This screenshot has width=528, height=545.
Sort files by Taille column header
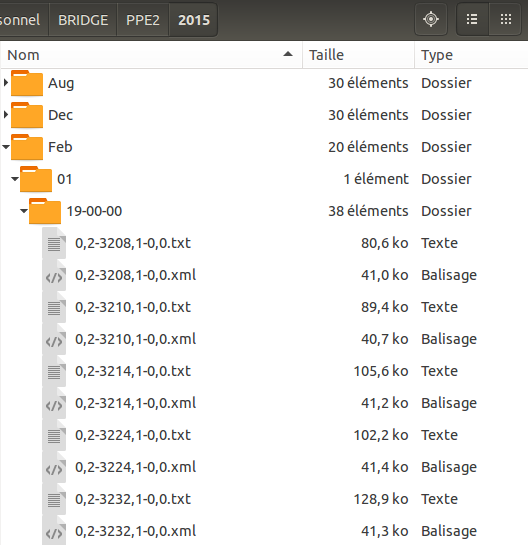359,55
